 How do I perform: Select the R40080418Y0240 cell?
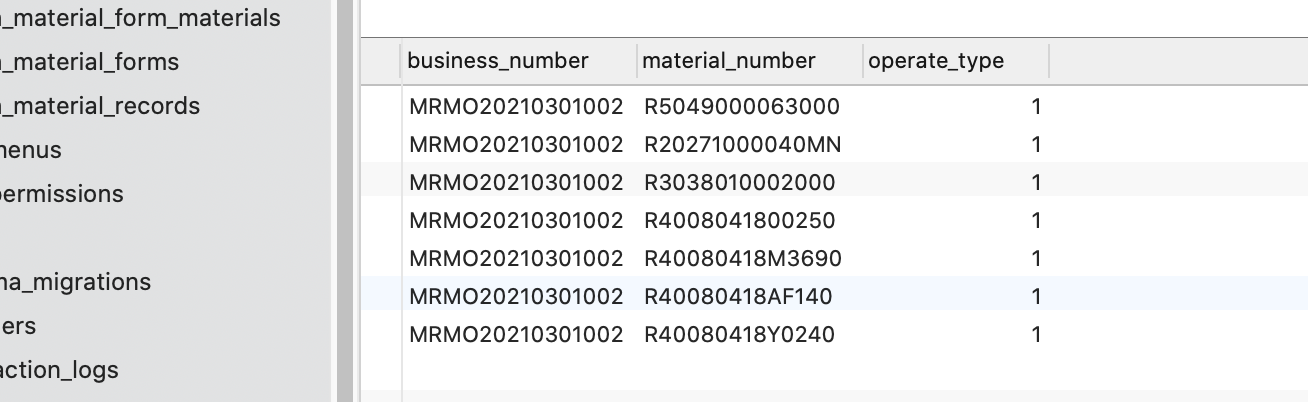[x=739, y=335]
